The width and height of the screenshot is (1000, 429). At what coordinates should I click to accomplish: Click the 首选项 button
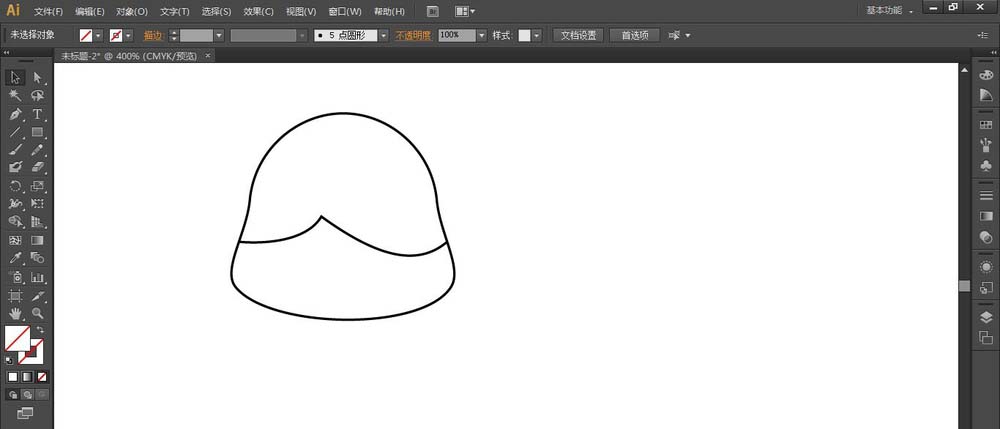(634, 35)
